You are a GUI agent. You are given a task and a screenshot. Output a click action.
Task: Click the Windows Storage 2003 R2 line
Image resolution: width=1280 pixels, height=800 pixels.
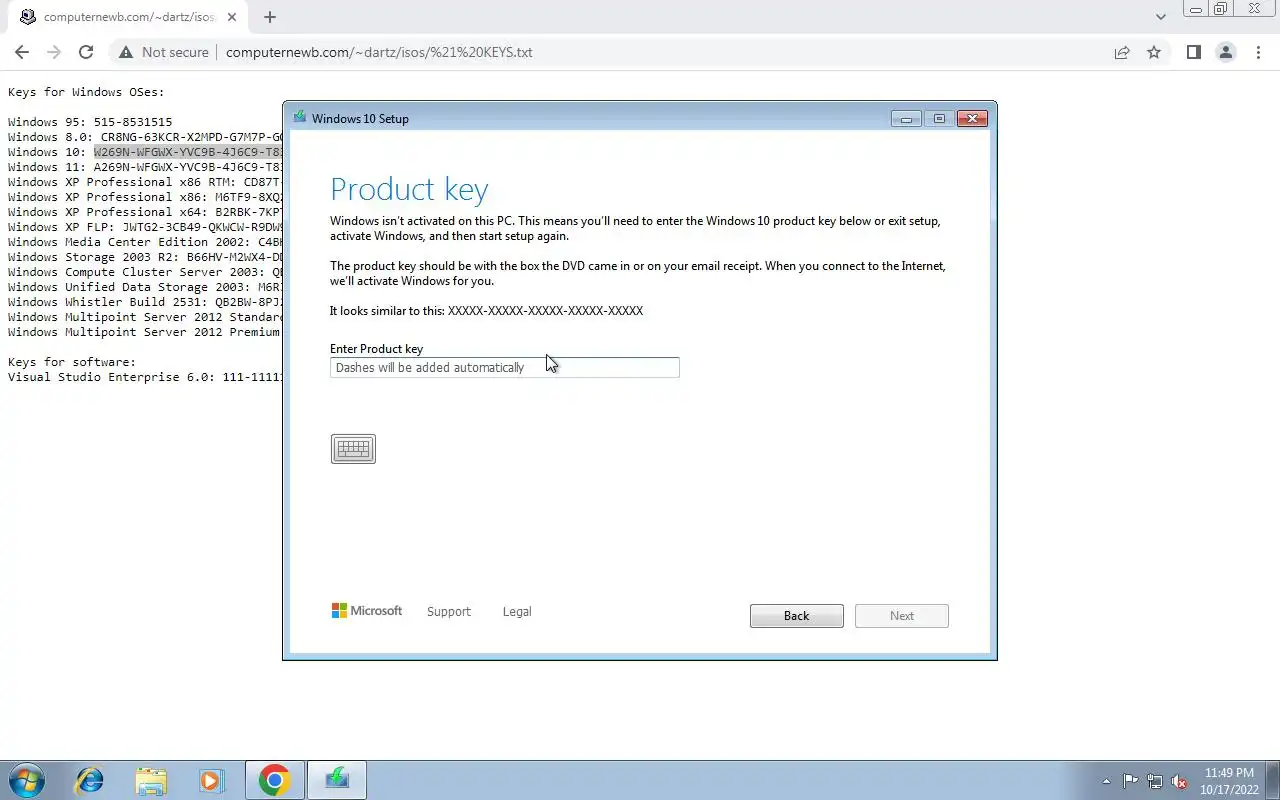point(145,257)
